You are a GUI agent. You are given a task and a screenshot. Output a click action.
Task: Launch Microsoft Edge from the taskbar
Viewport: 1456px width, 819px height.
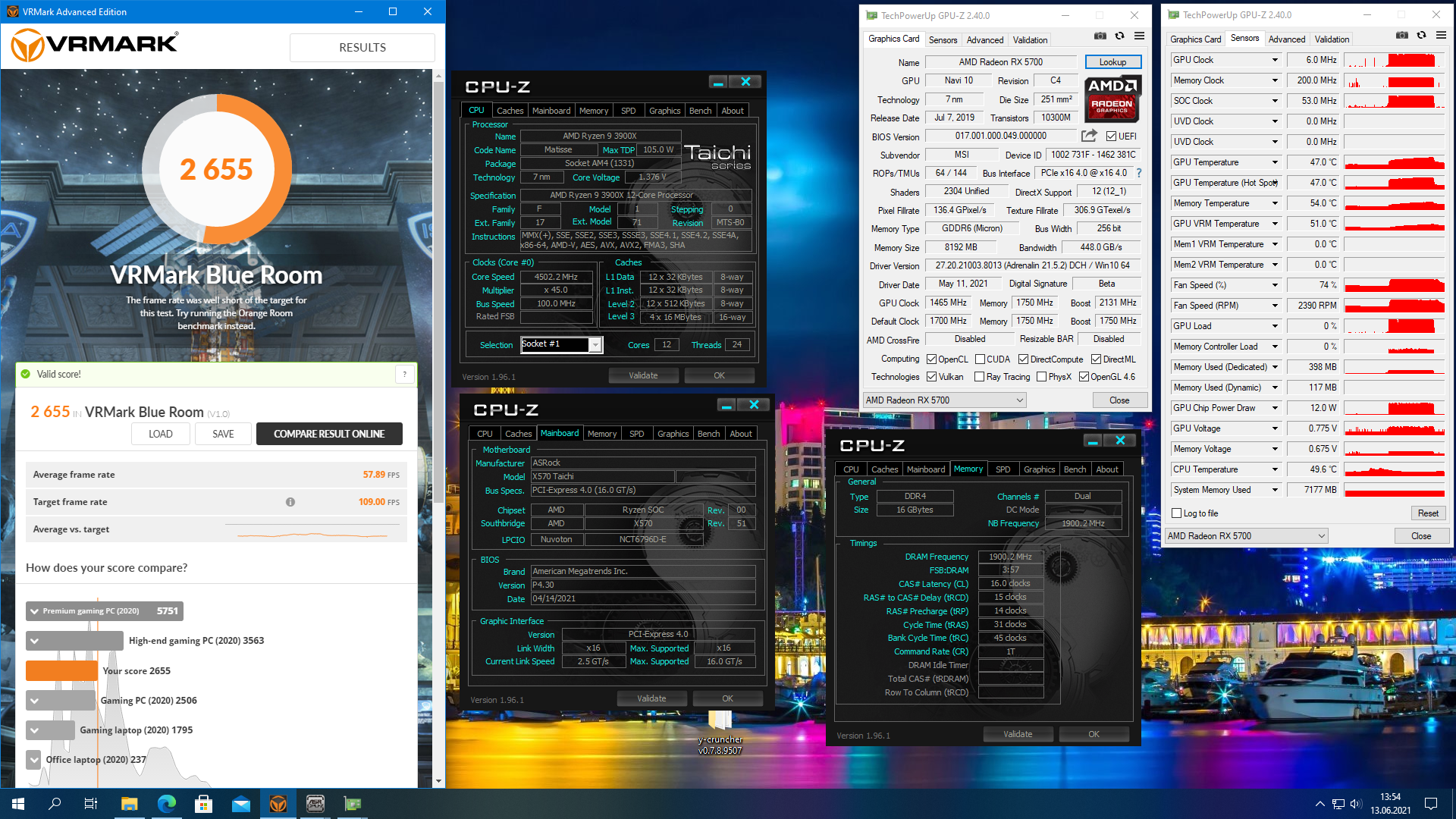[166, 804]
